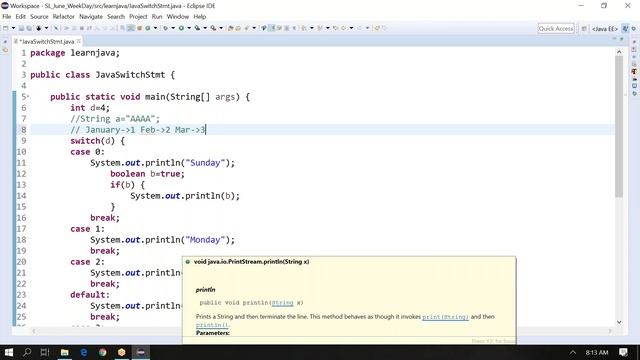Click the 'case 2:' label in code
The image size is (640, 360).
click(x=87, y=262)
